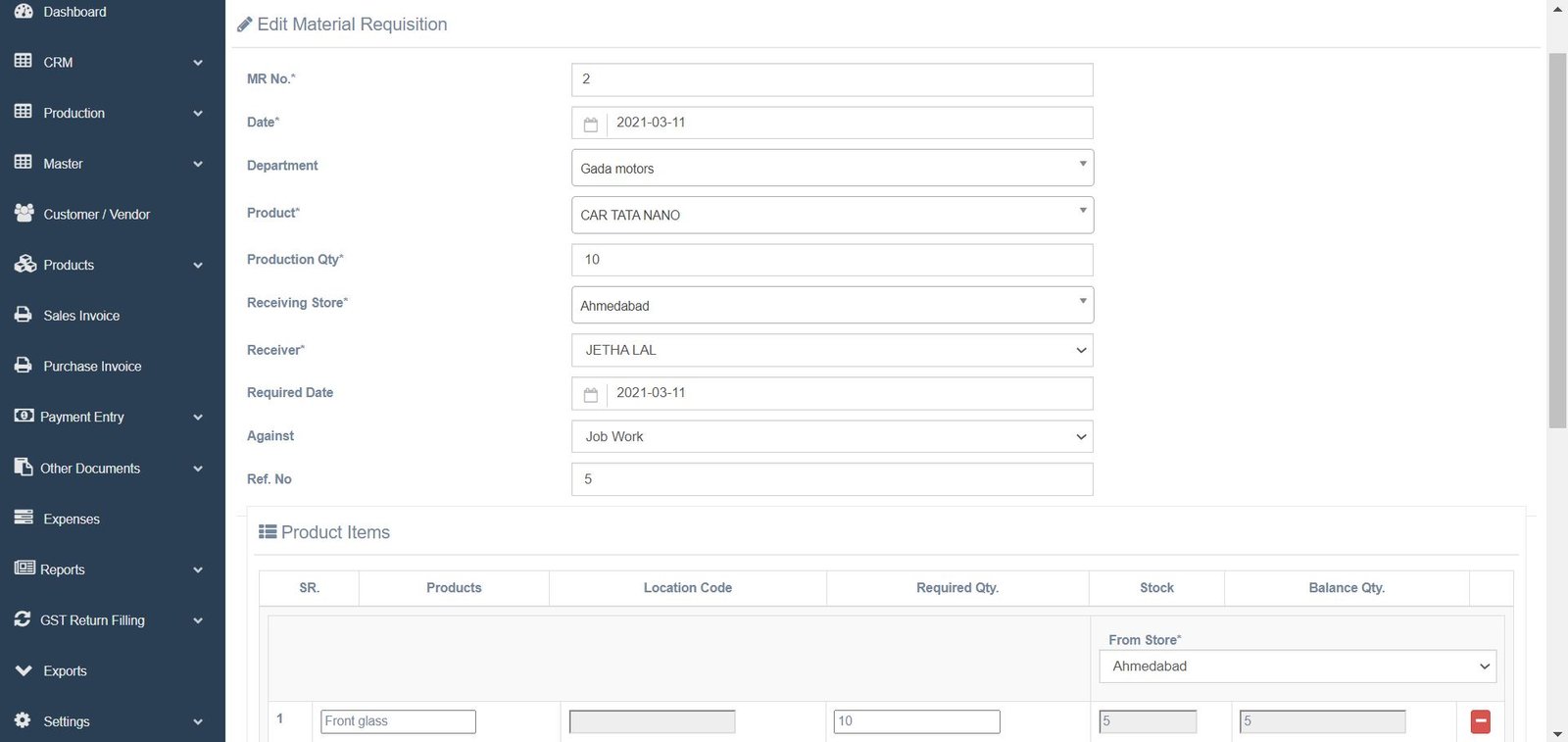Open the Receiver dropdown showing JETHA LAL
The height and width of the screenshot is (742, 1568).
coord(832,350)
